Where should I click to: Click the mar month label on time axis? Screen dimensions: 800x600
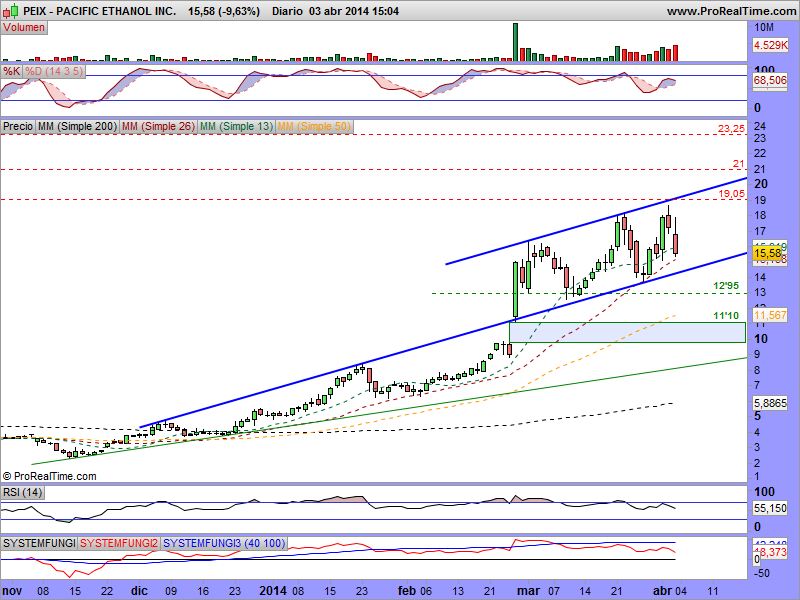pos(528,591)
